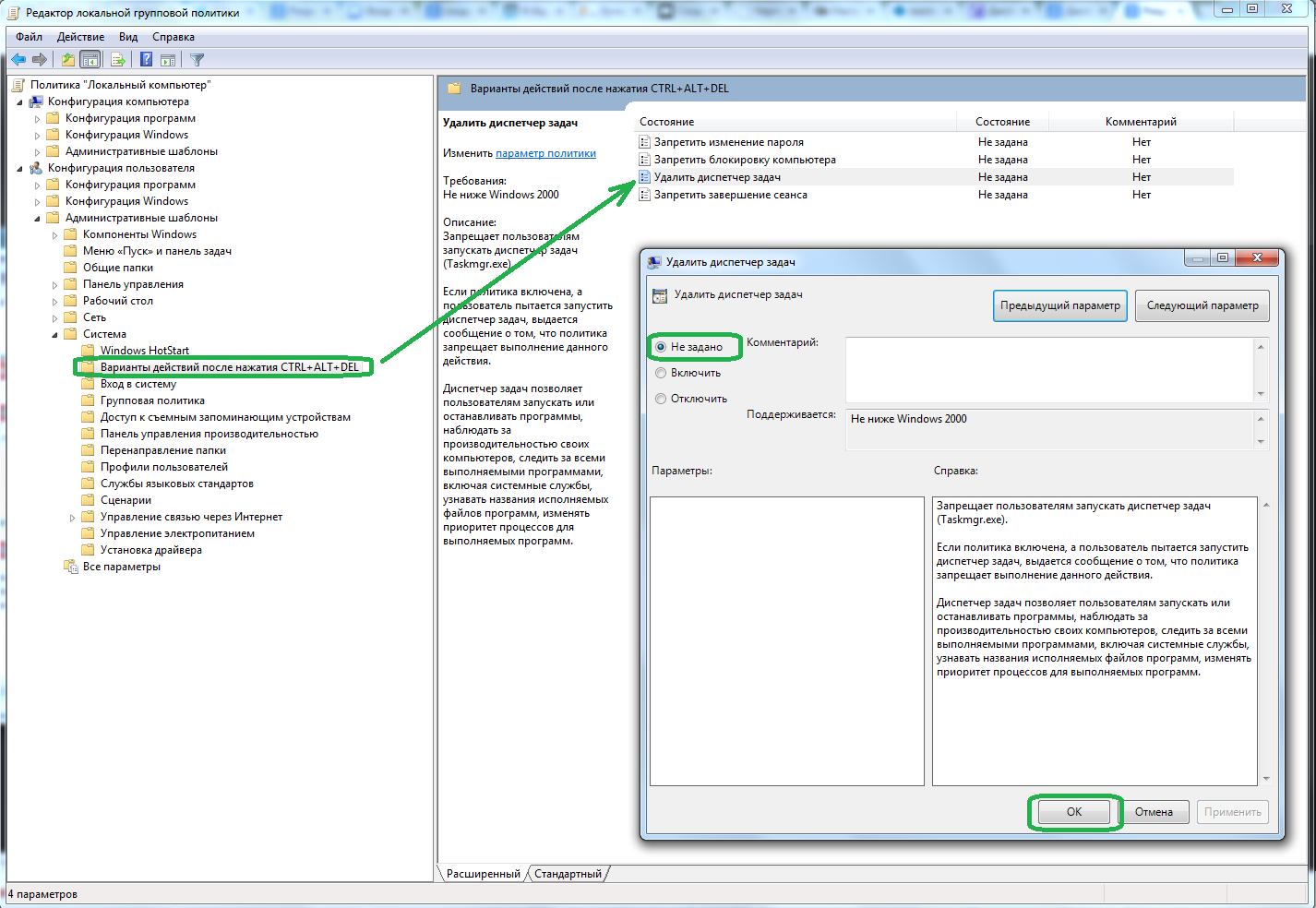Click 'Предыдущий параметр' button

(x=1060, y=305)
